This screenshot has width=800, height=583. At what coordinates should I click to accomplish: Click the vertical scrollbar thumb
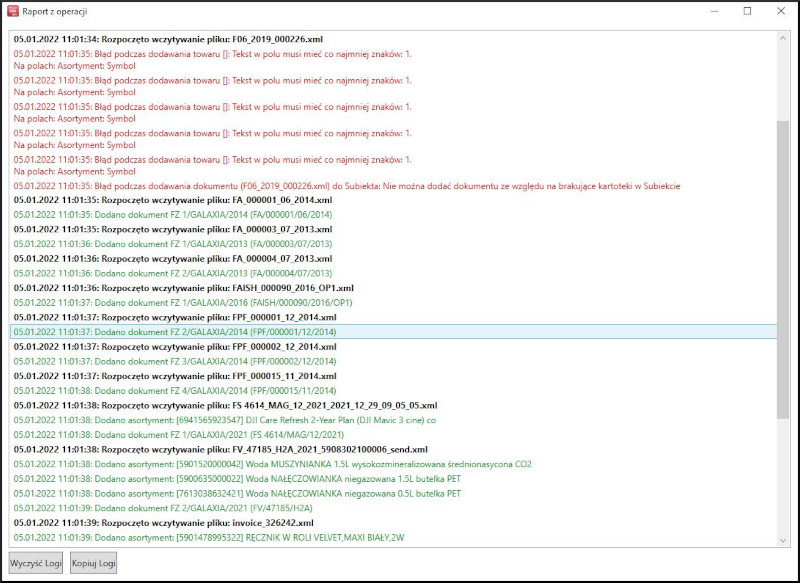pyautogui.click(x=783, y=270)
